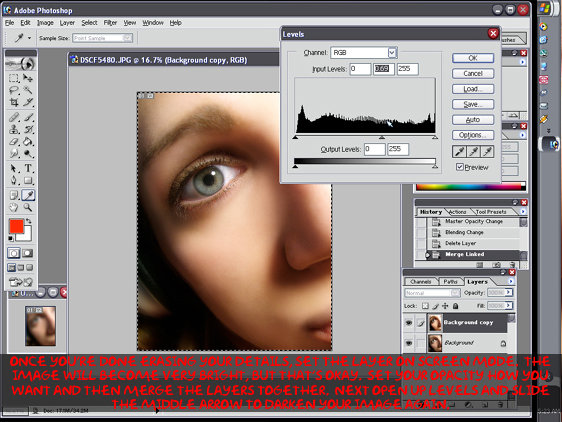Select the Eraser tool

14,141
